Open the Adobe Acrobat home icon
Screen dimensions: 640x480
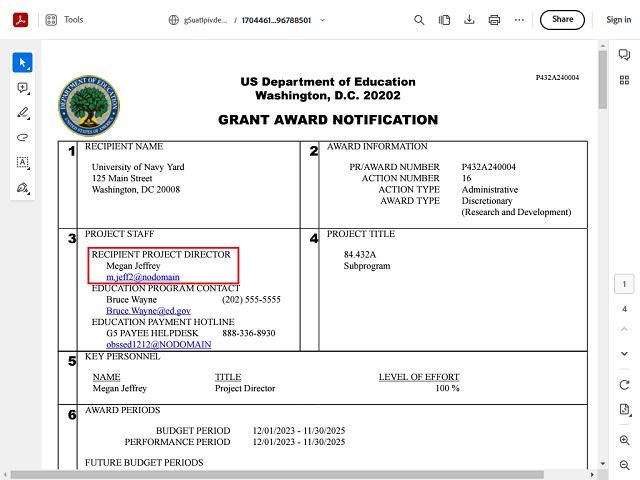click(20, 20)
